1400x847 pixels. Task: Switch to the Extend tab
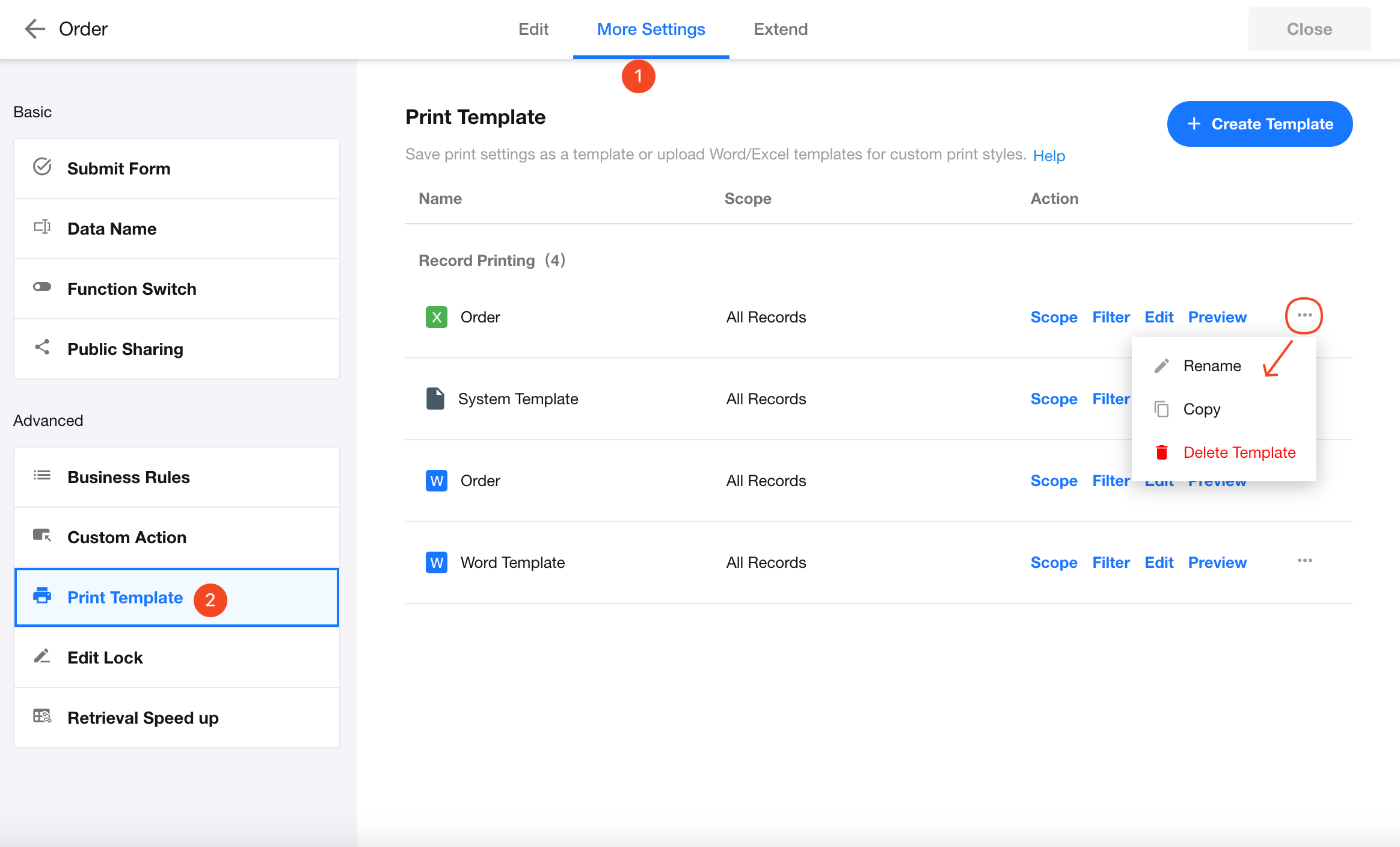[x=781, y=29]
